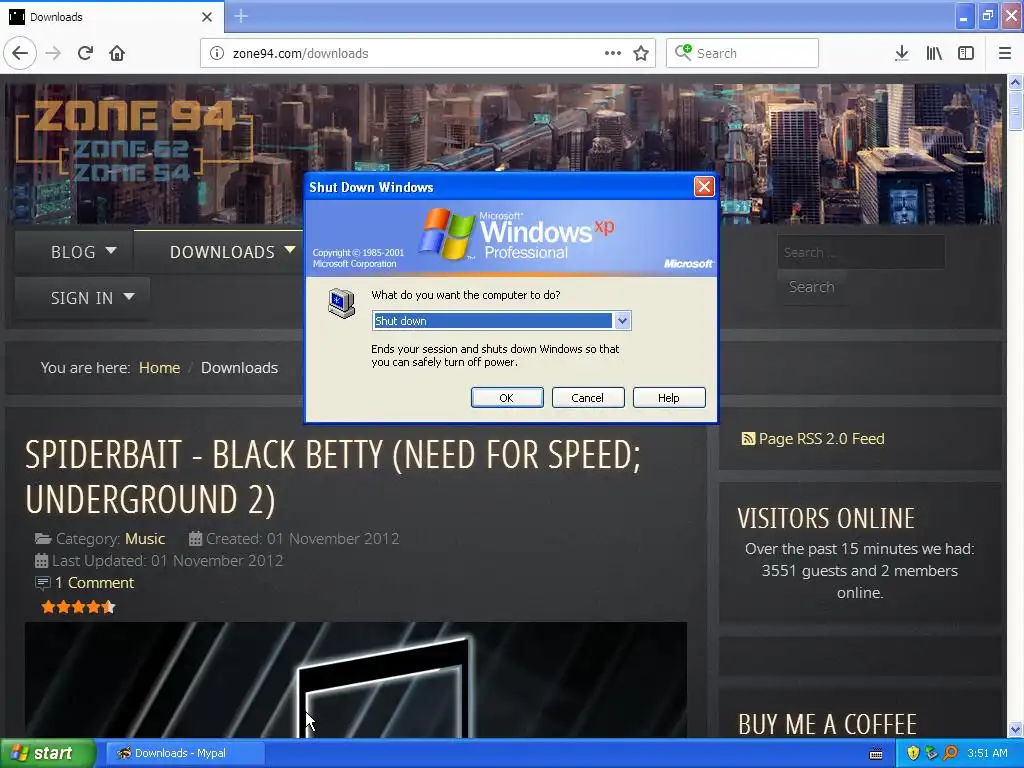
Task: Click the BUY ME A COFFEE heading
Action: (x=827, y=724)
